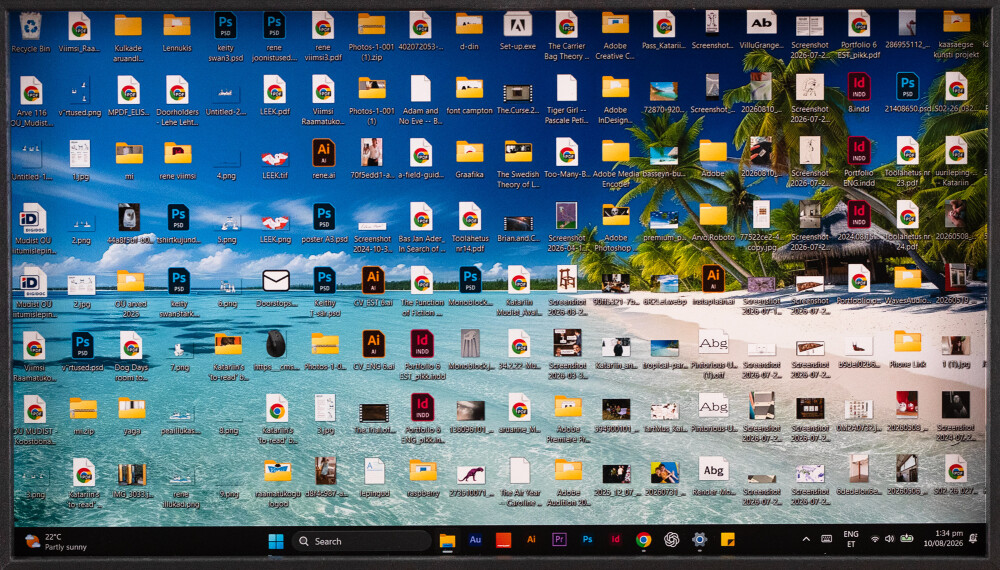Image resolution: width=1000 pixels, height=570 pixels.
Task: Open Photos-1-001 (1).zip archive
Action: [x=371, y=25]
